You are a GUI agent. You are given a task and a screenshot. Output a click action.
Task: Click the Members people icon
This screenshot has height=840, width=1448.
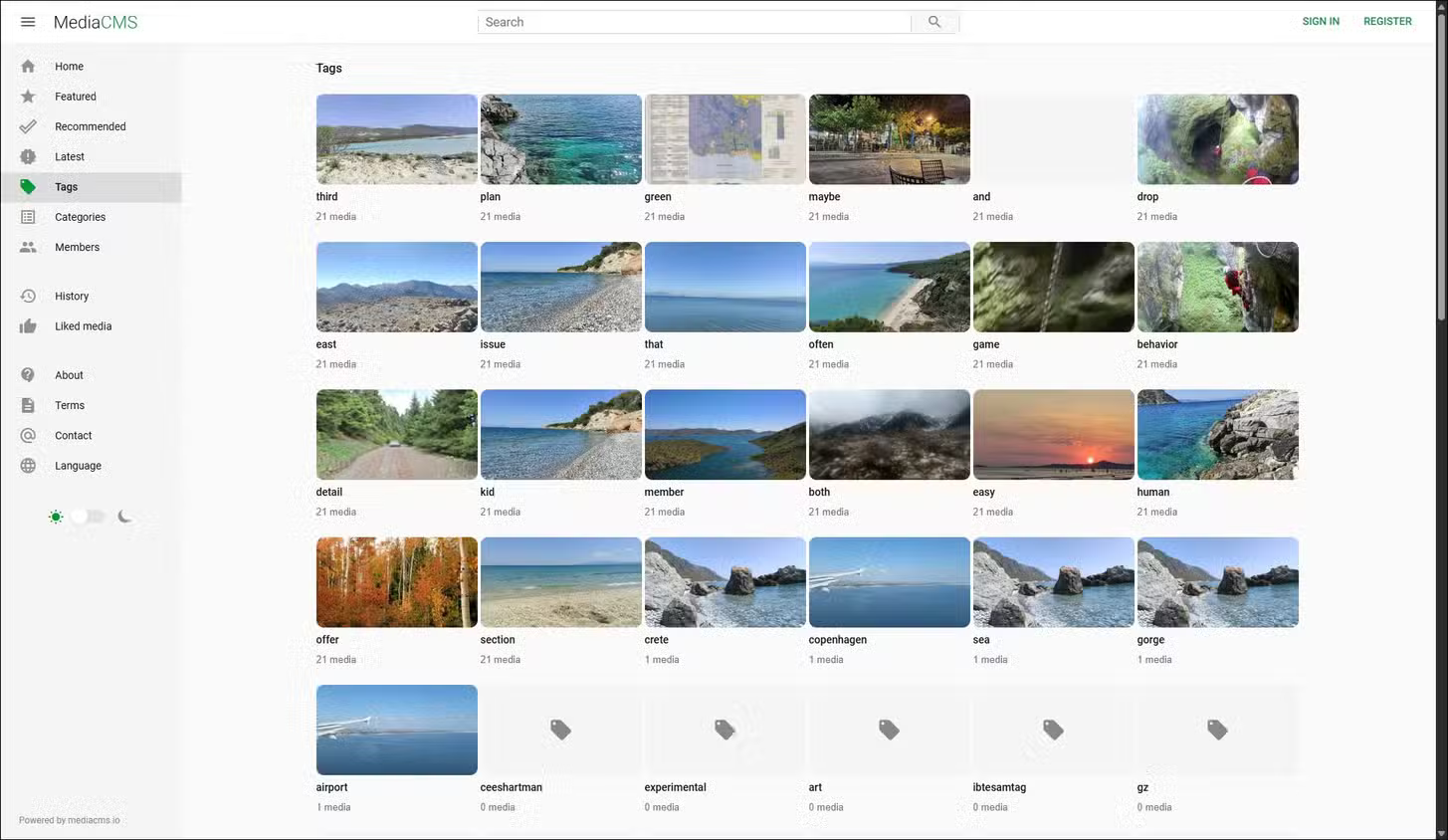coord(28,247)
